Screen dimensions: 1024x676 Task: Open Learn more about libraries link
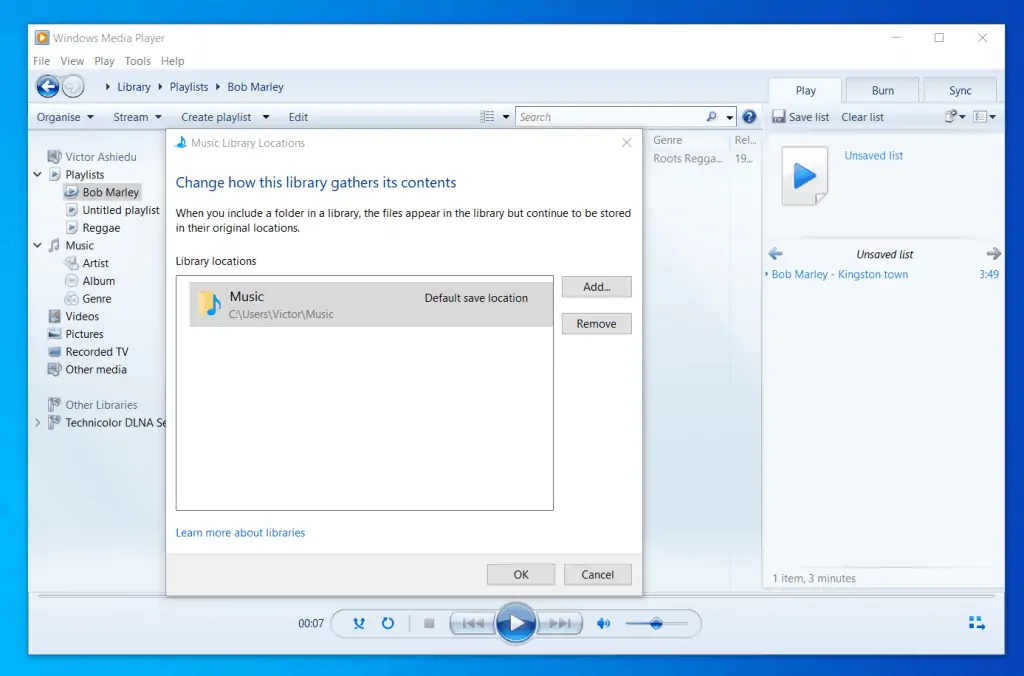tap(240, 532)
